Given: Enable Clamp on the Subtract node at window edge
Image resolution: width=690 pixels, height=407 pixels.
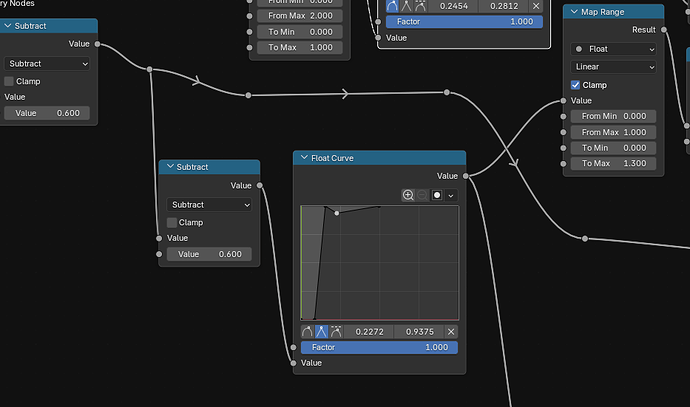Looking at the screenshot, I should (9, 81).
